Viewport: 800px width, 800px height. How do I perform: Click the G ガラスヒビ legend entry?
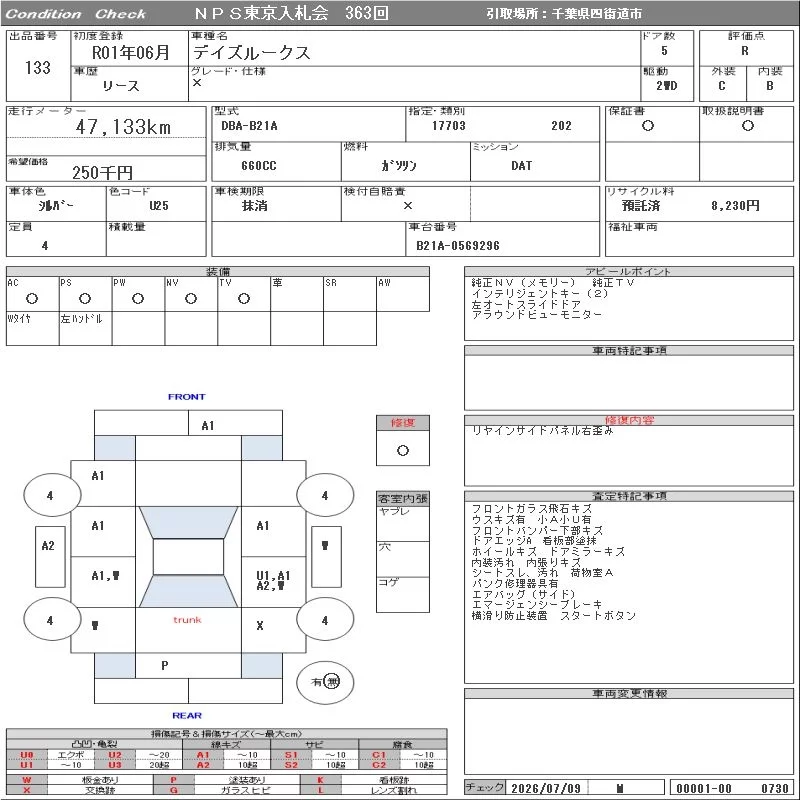coord(227,790)
